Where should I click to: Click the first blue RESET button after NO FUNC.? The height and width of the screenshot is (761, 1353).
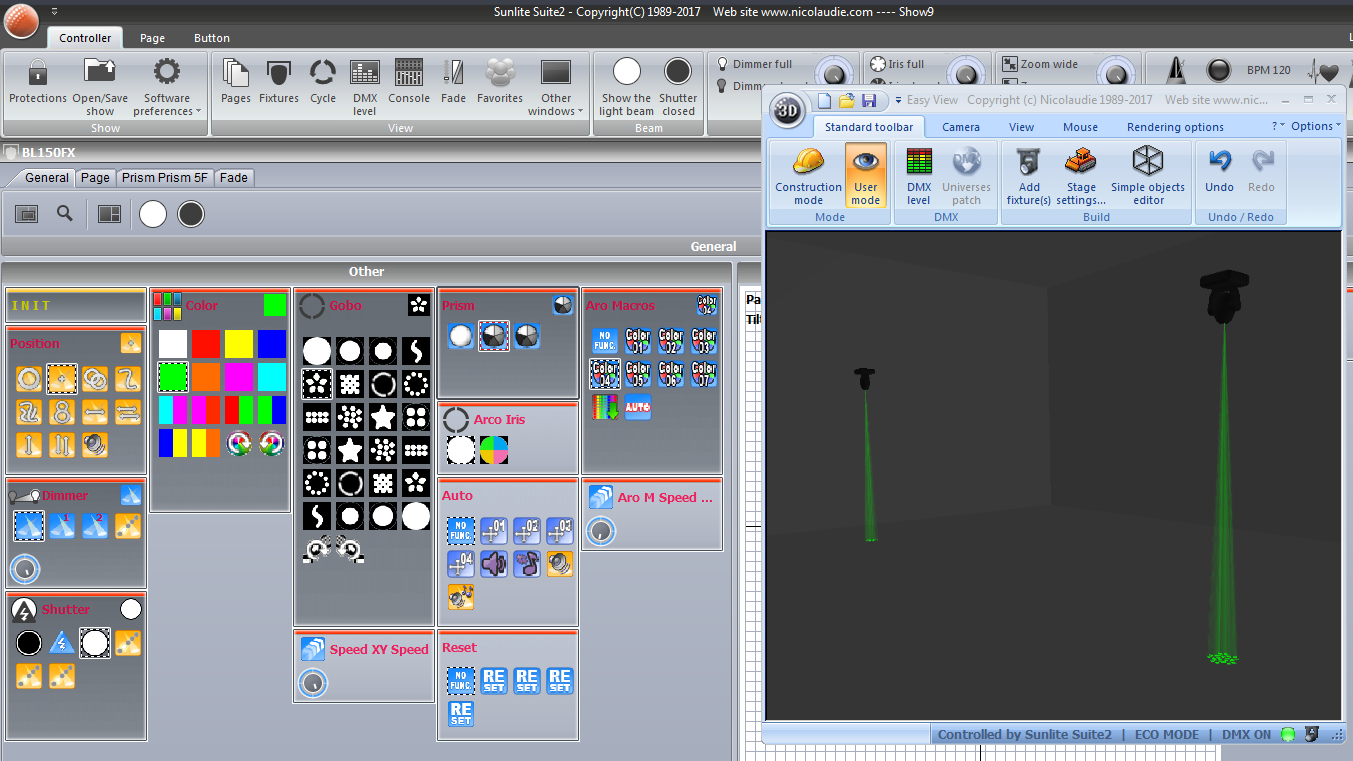(494, 681)
